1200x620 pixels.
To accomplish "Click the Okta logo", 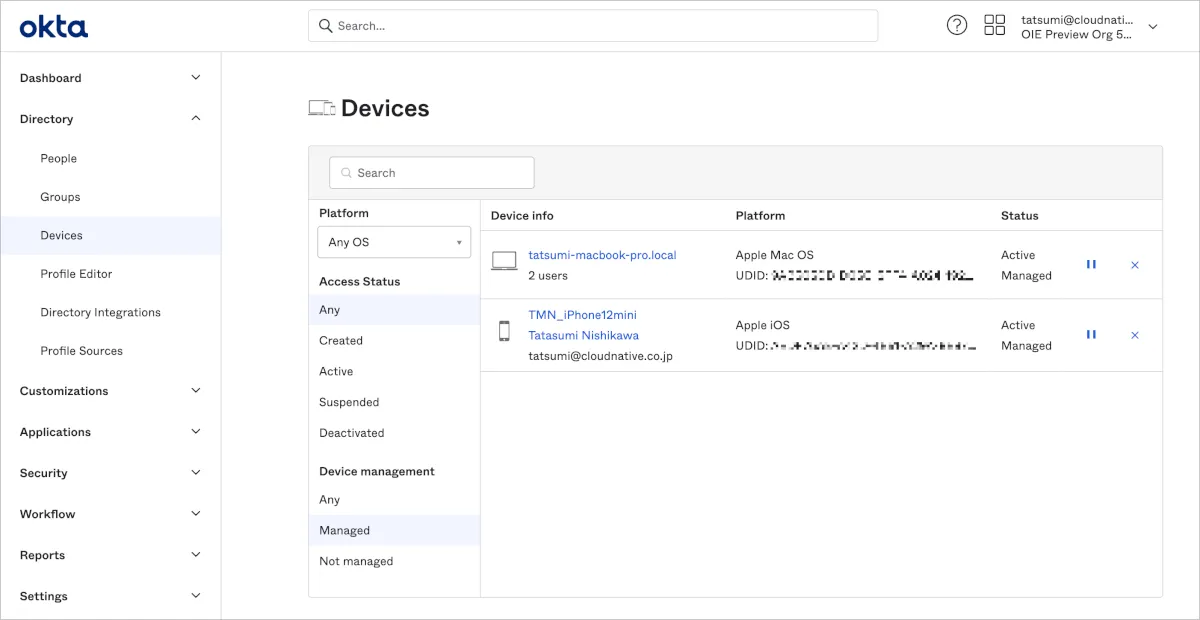I will coord(54,27).
